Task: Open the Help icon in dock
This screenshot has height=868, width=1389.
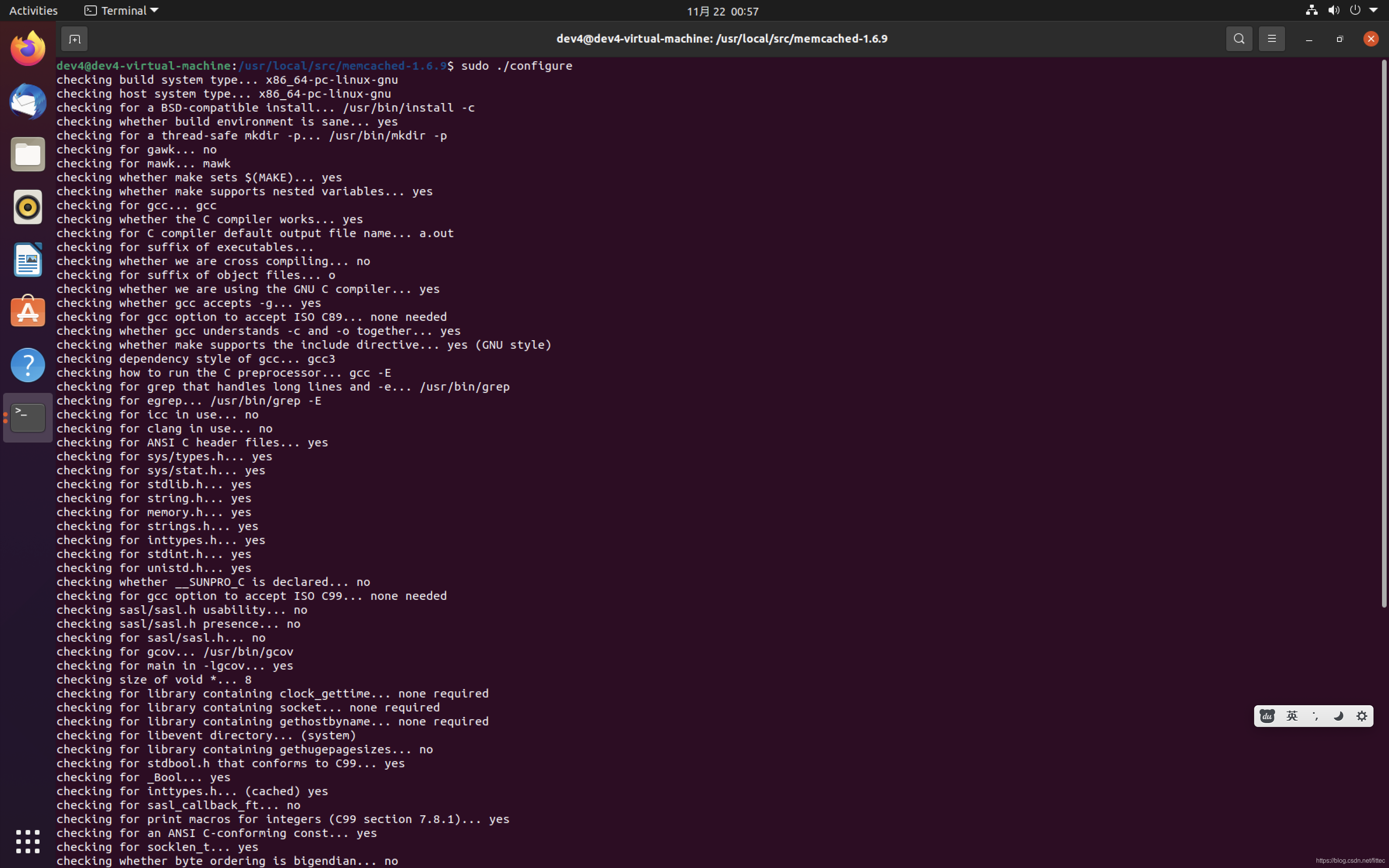Action: (28, 365)
